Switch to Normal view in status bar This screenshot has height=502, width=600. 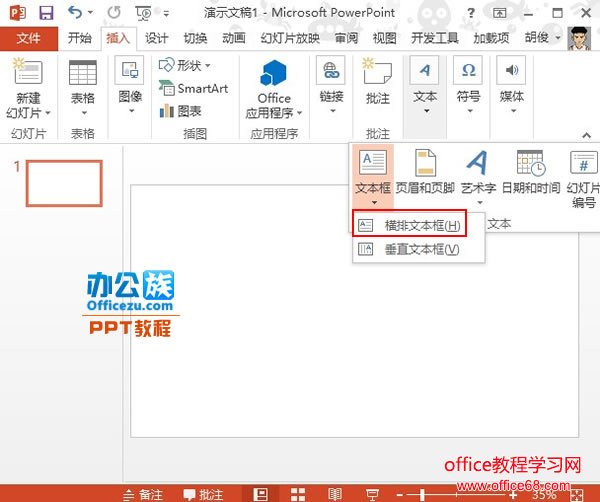click(260, 494)
